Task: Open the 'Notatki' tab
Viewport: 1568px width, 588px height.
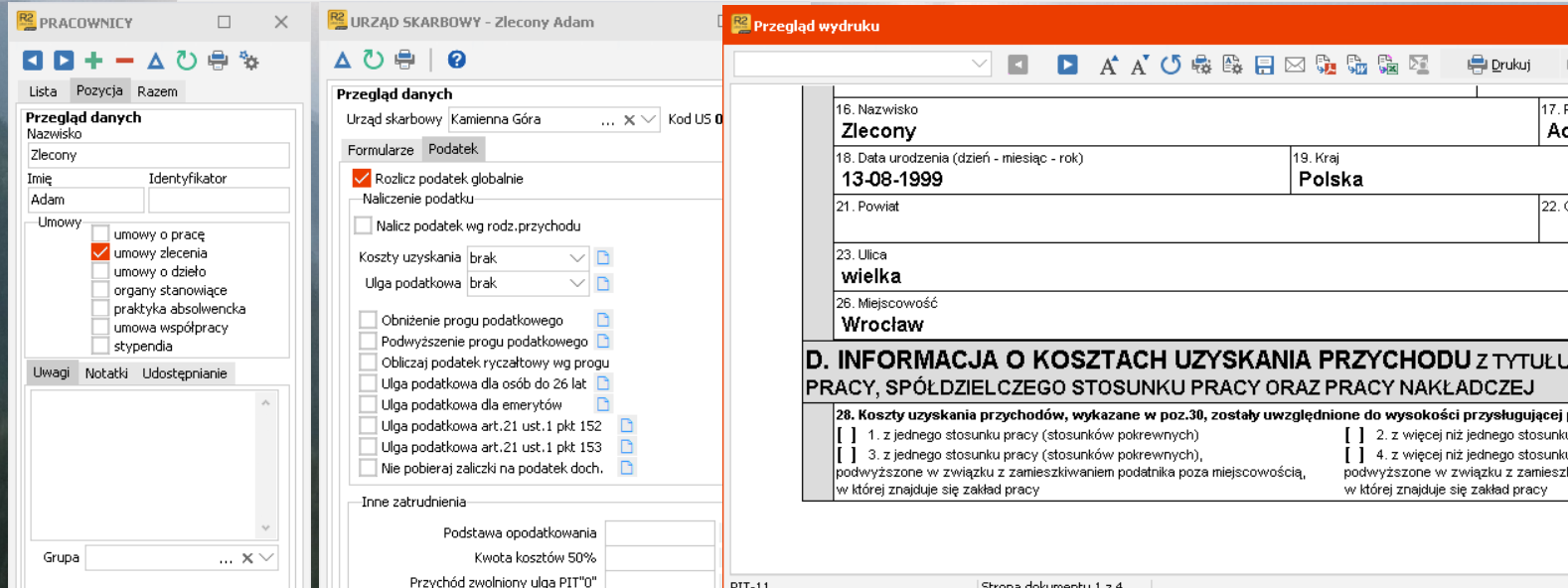Action: (x=106, y=373)
